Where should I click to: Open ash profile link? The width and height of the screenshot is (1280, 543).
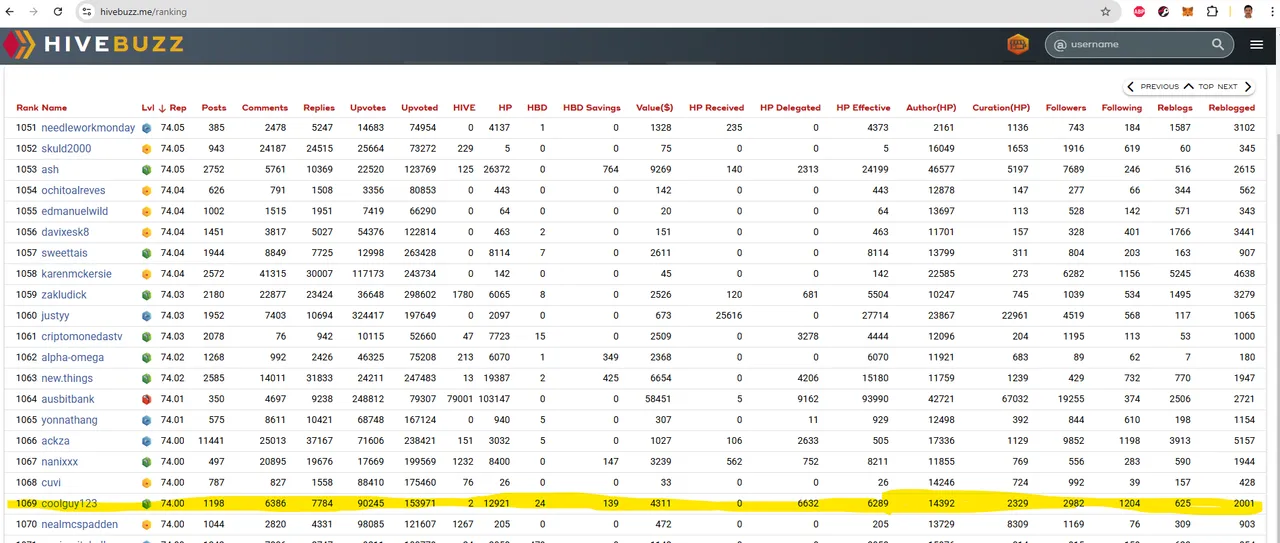click(50, 170)
